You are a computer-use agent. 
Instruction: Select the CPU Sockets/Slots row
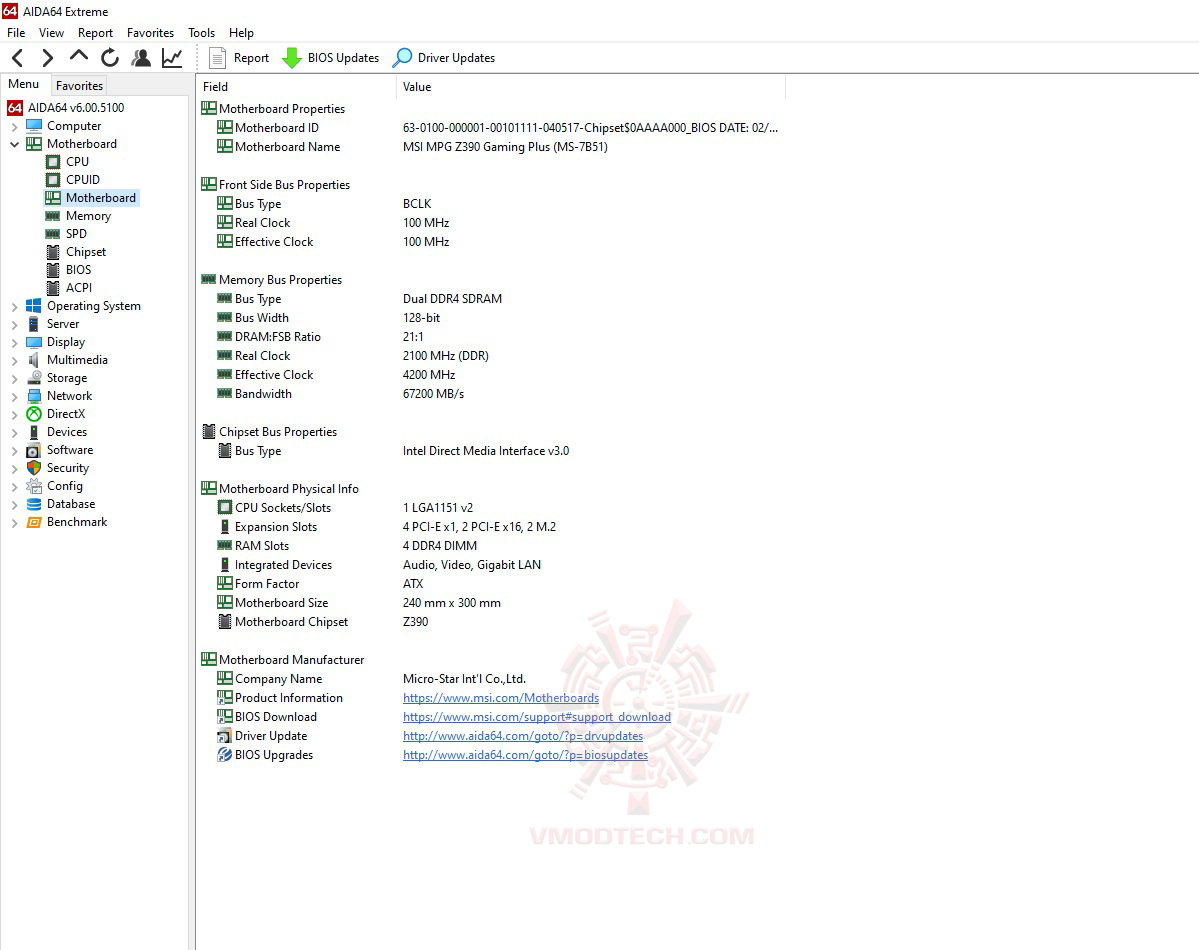point(489,508)
